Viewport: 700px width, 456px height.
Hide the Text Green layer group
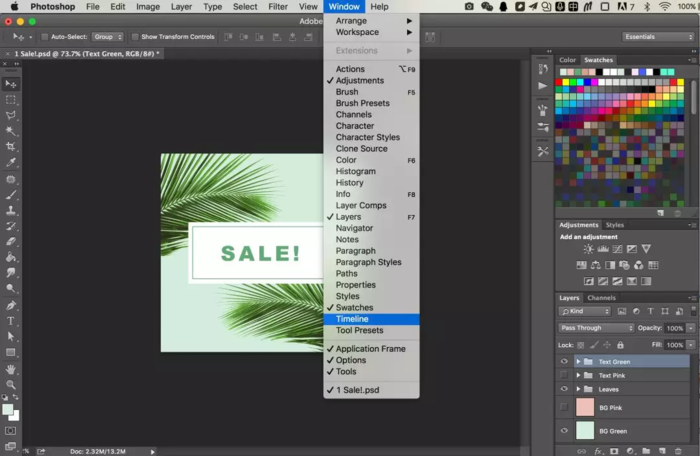tap(564, 361)
